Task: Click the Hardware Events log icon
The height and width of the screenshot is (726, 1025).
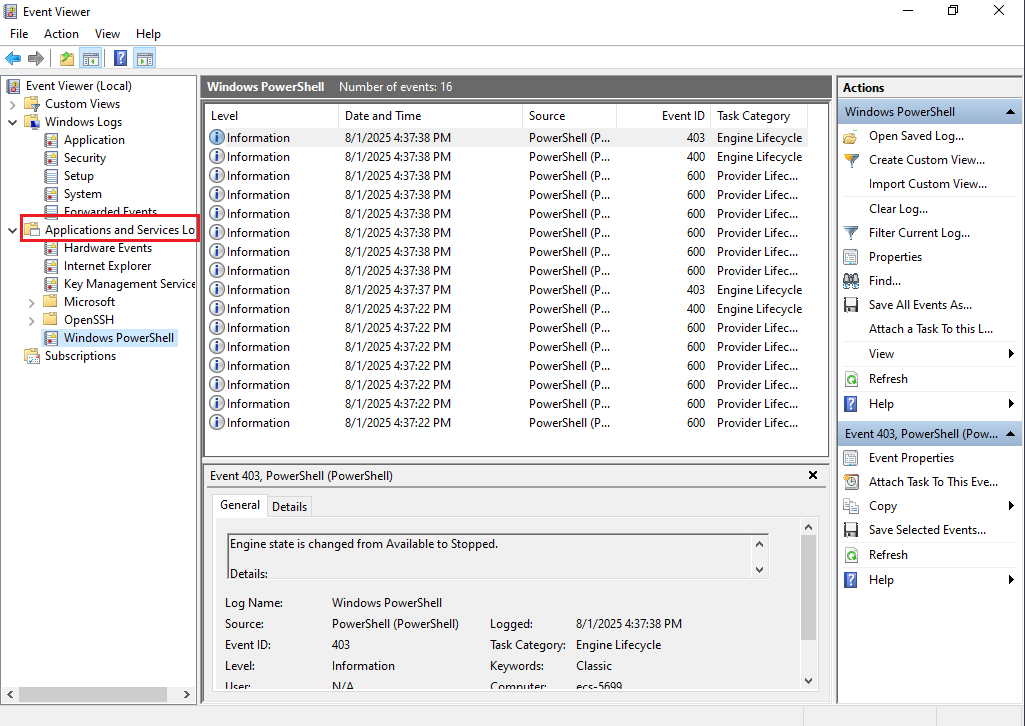Action: click(x=51, y=248)
